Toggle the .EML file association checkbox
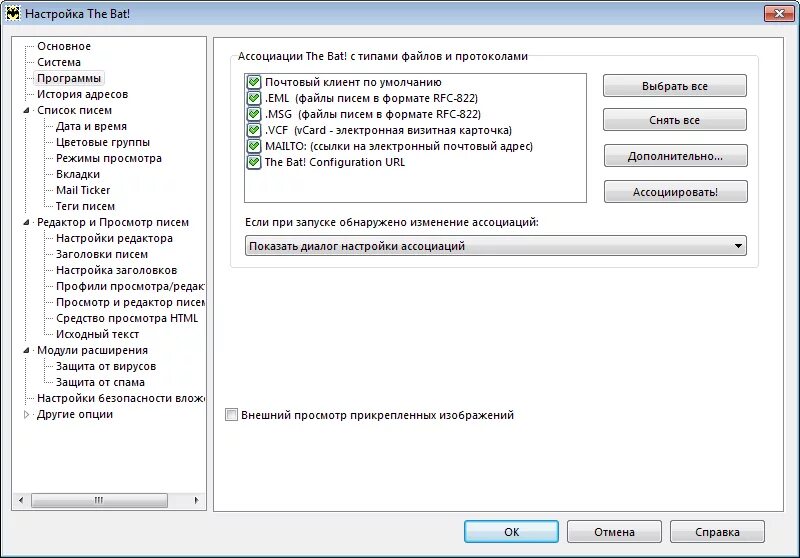 click(x=254, y=98)
